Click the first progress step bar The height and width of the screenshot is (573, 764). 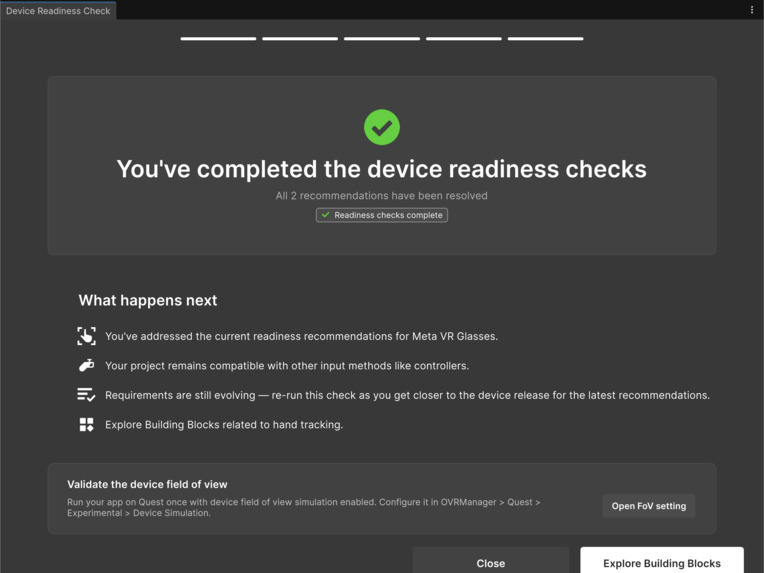(218, 38)
